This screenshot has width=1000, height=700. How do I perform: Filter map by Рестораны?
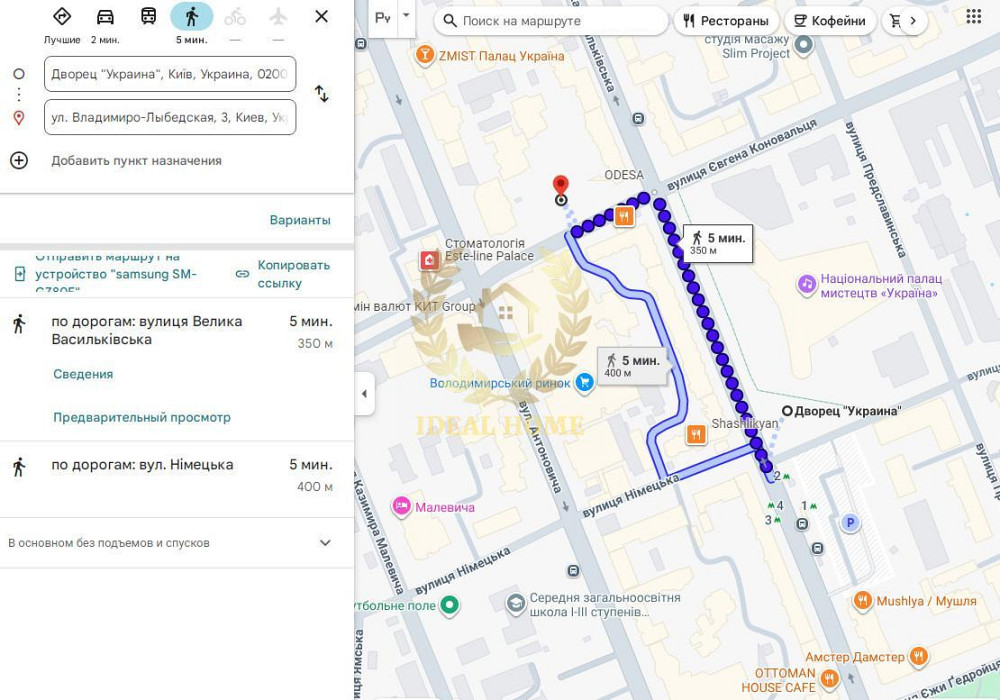tap(726, 21)
